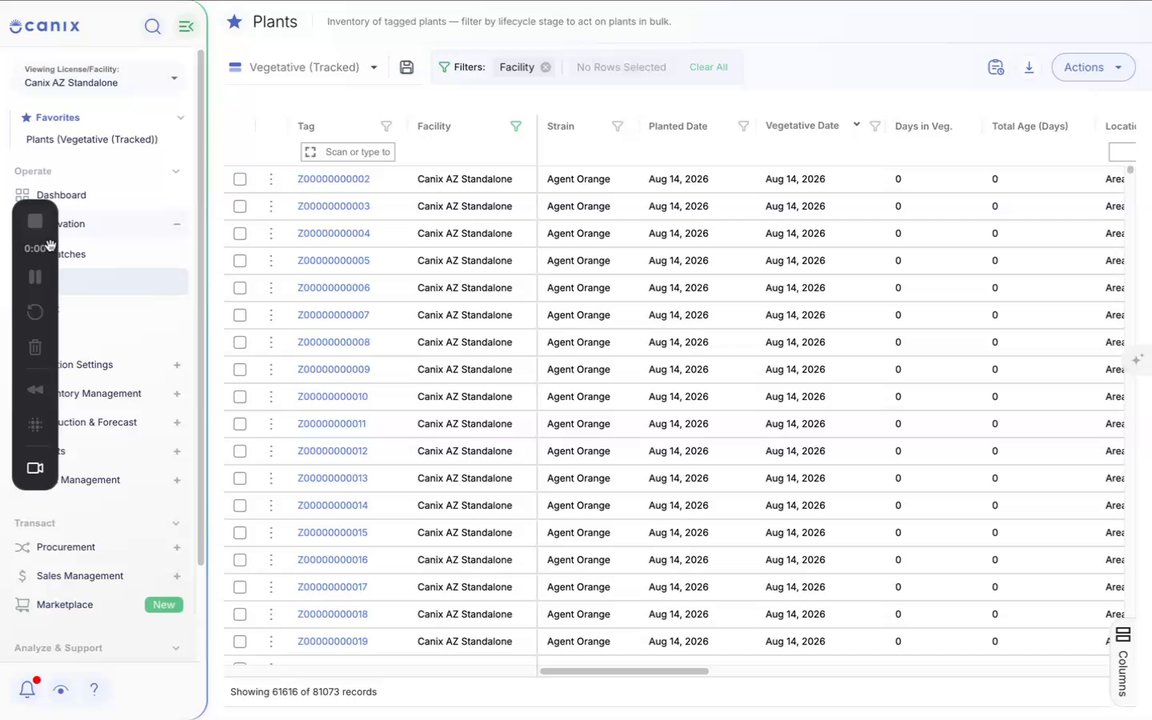Click the horizontal scrollbar below the table
This screenshot has width=1152, height=720.
[x=624, y=671]
